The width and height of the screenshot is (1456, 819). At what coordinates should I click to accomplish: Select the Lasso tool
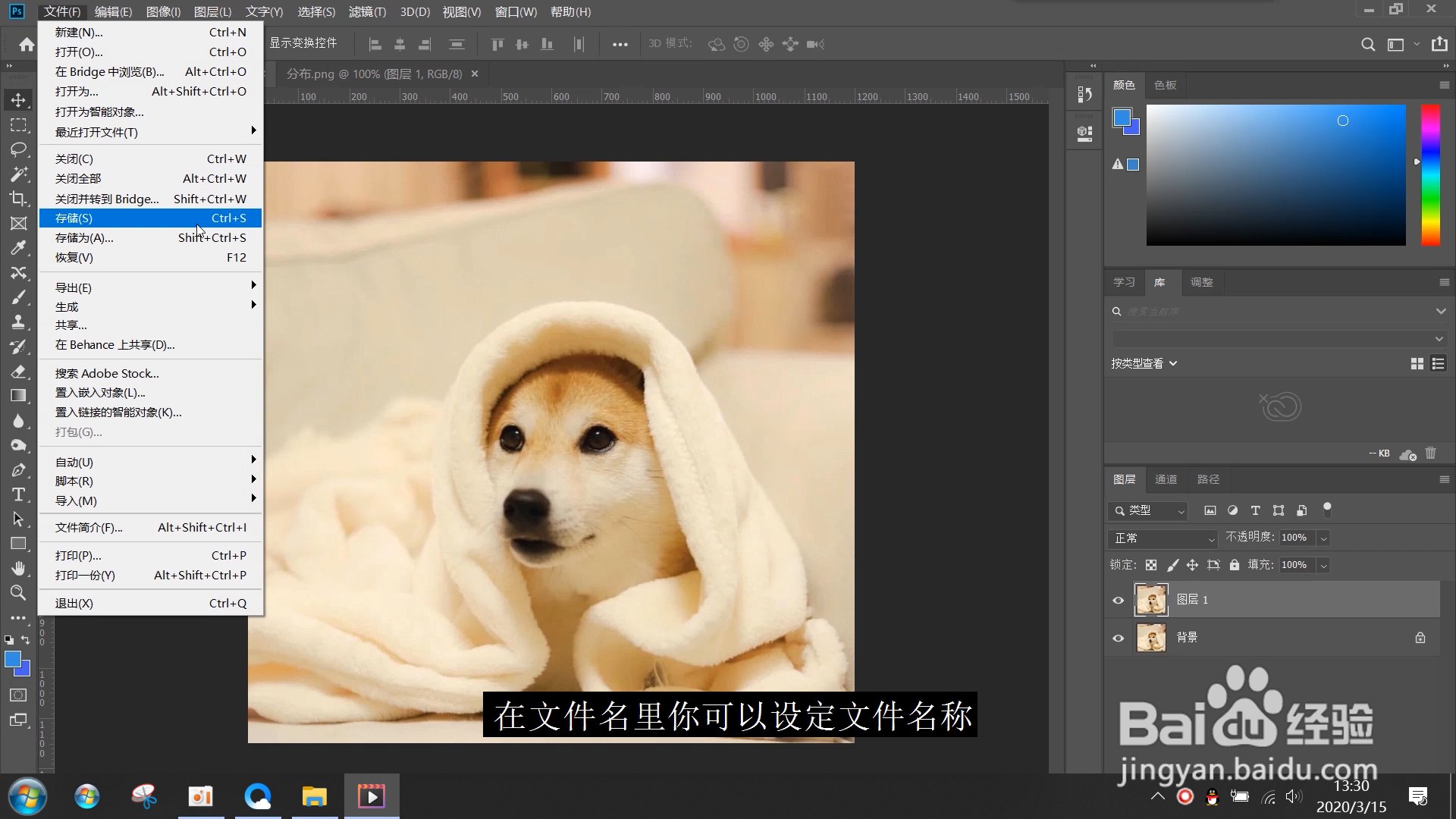tap(18, 149)
